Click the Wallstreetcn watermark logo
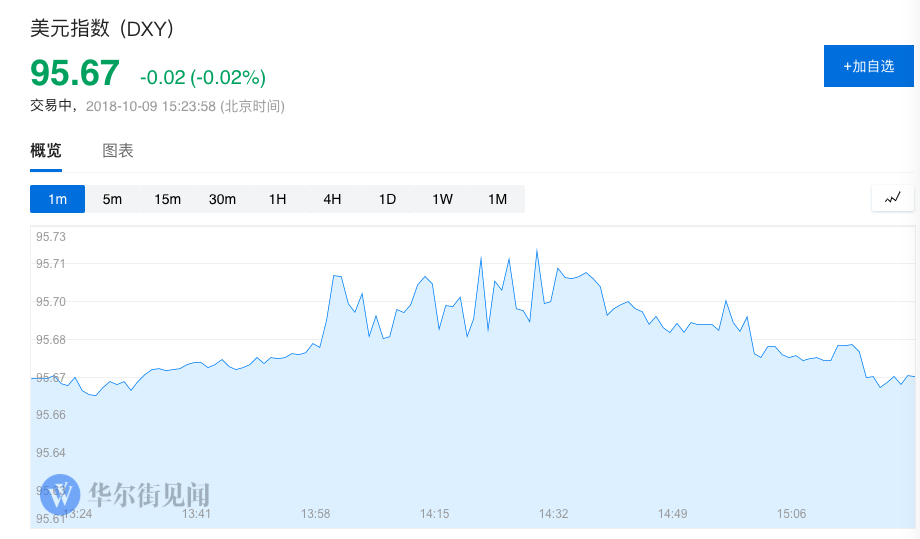 click(60, 494)
